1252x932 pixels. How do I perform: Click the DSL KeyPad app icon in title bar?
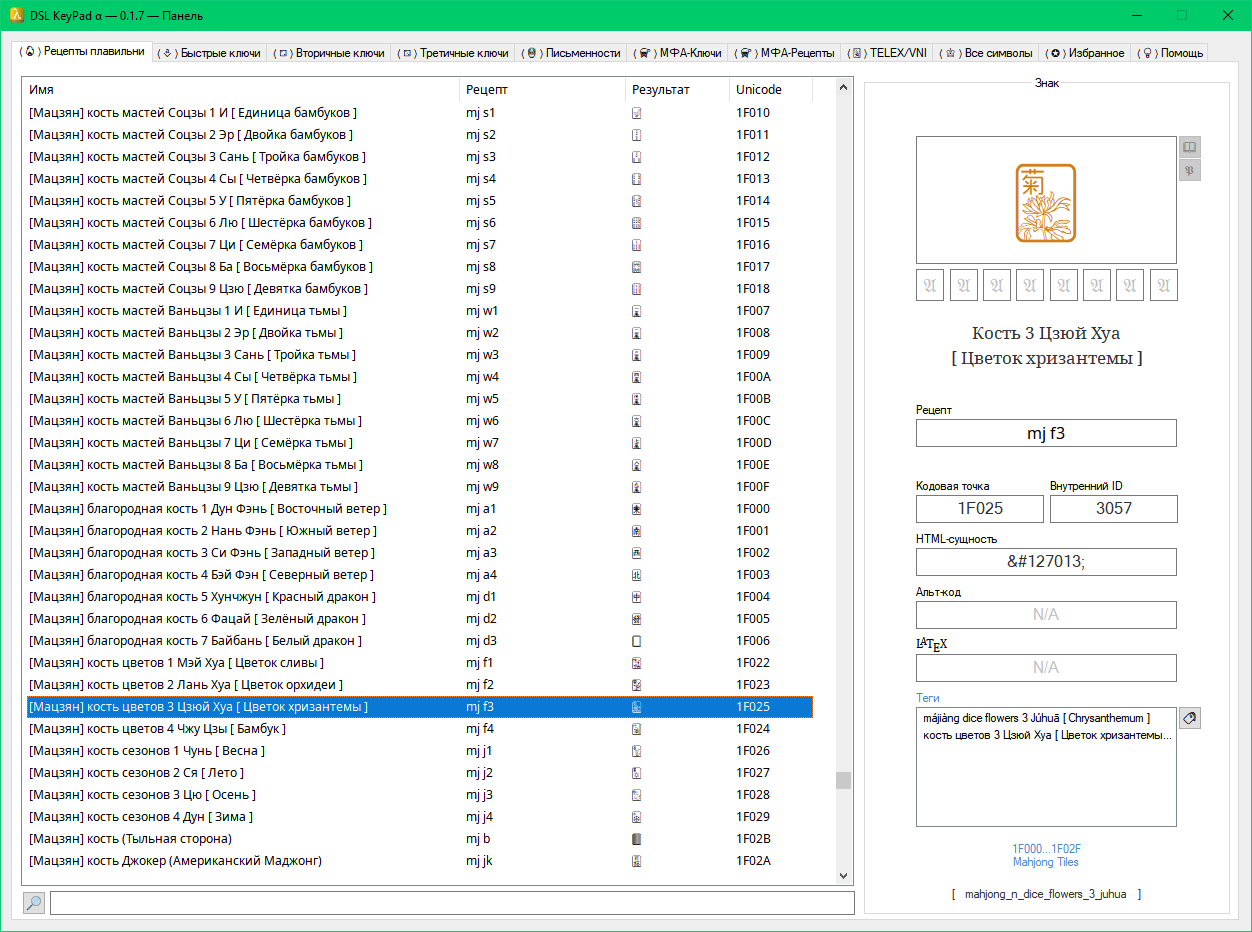point(17,15)
